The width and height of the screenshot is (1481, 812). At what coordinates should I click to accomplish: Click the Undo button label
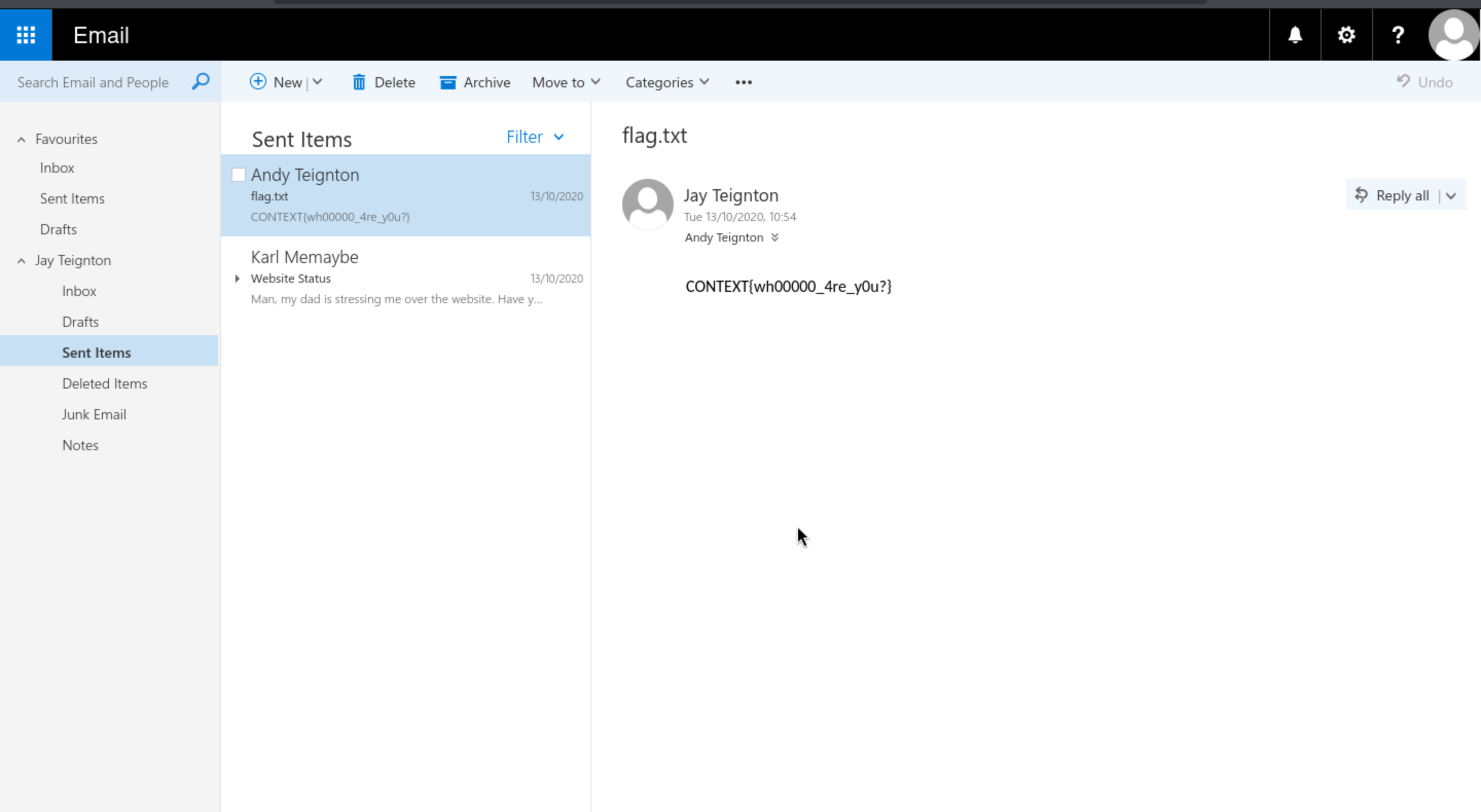[x=1435, y=82]
